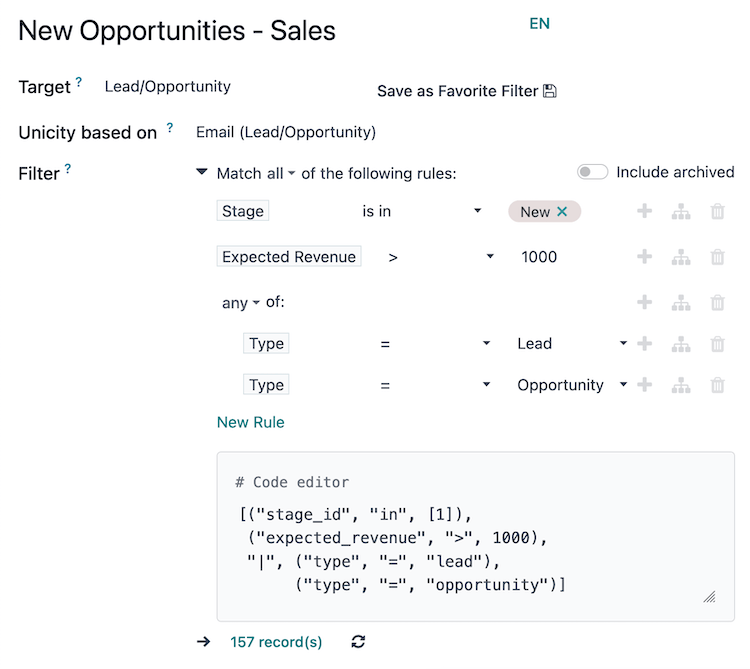This screenshot has width=750, height=669.
Task: Add branch via icon on Expected Revenue row
Action: tap(681, 257)
